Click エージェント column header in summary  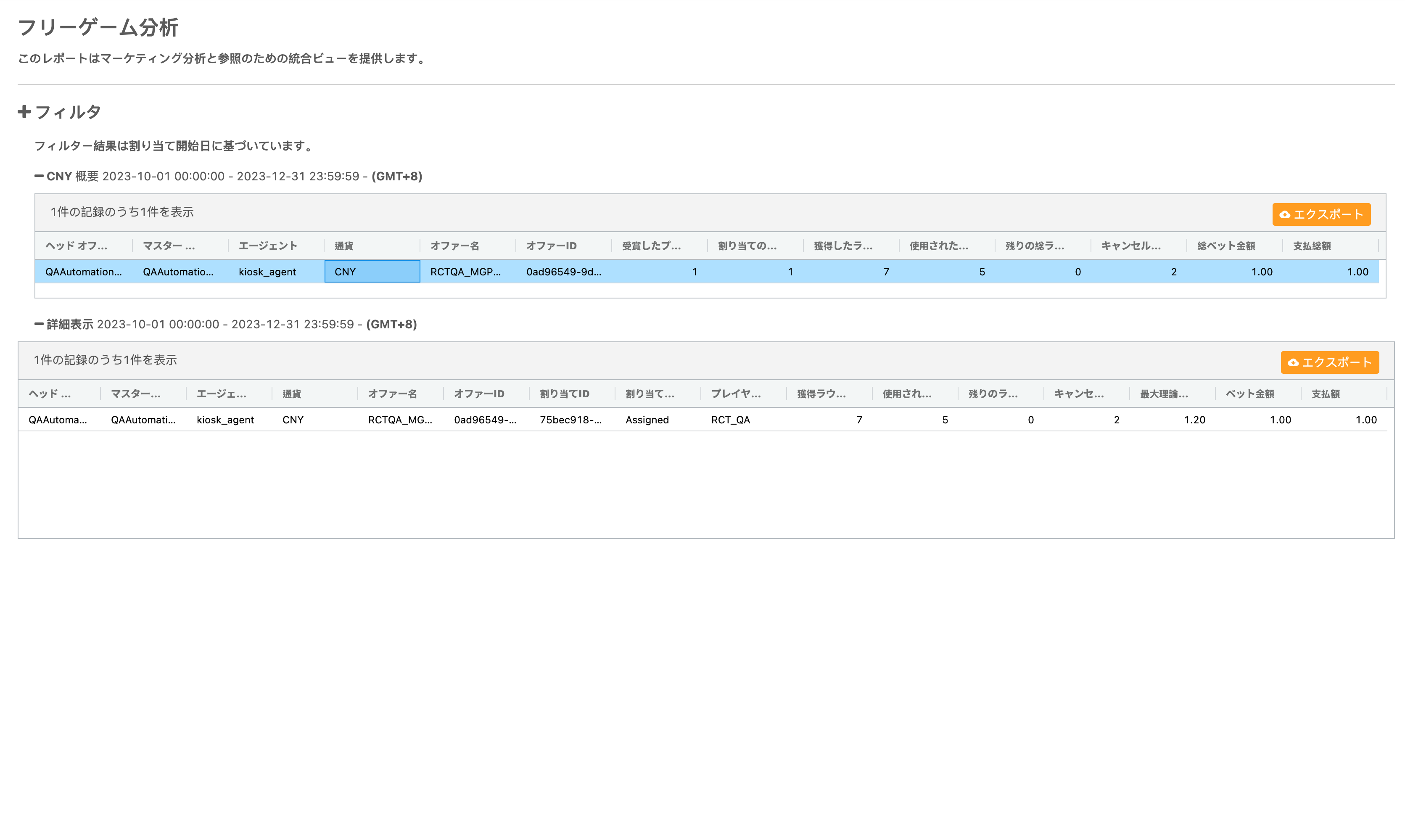(x=267, y=246)
